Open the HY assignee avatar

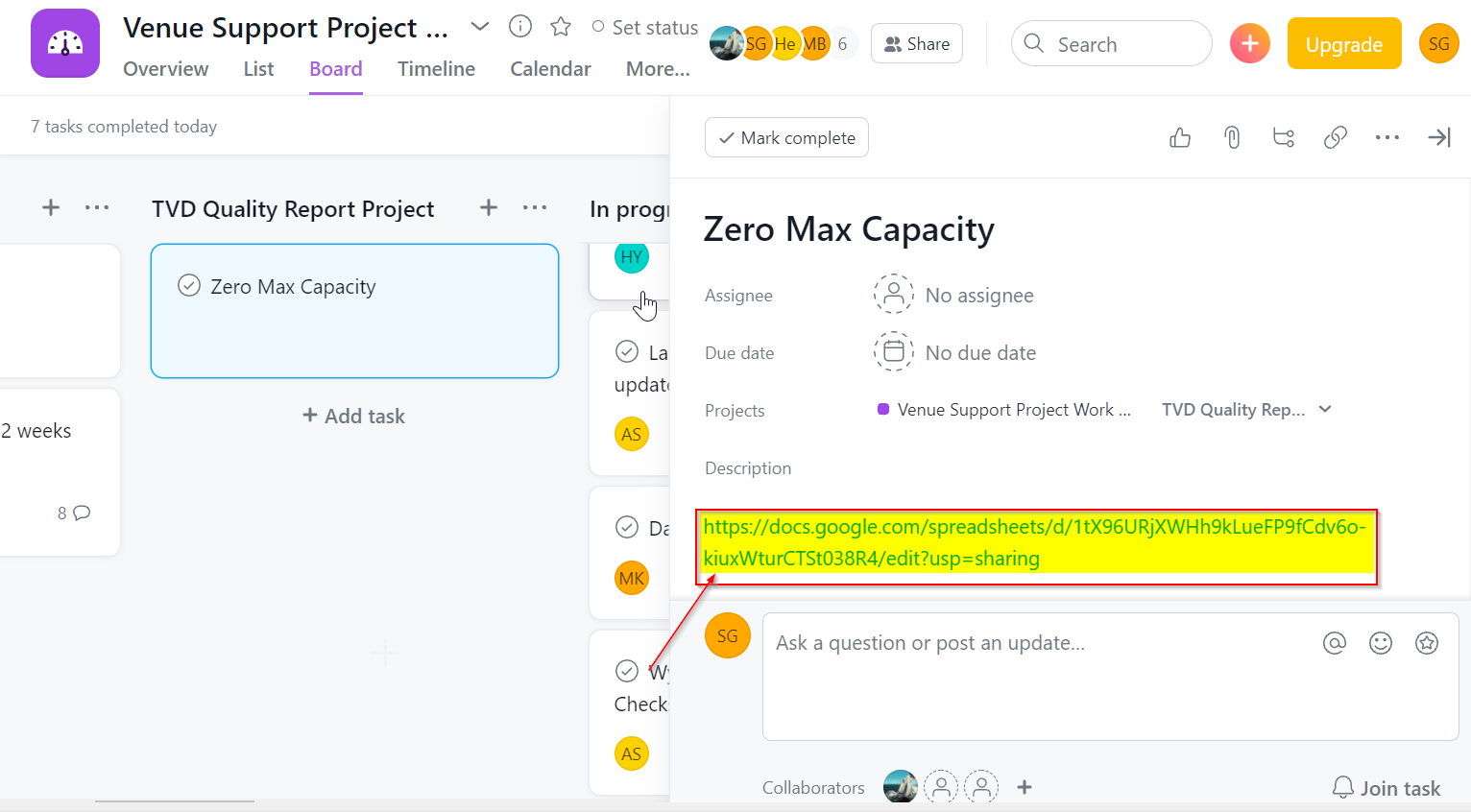coord(632,256)
